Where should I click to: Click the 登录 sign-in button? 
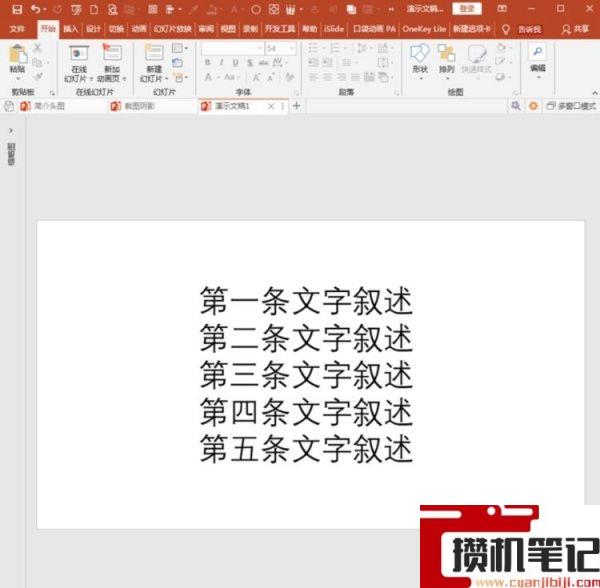coord(467,8)
